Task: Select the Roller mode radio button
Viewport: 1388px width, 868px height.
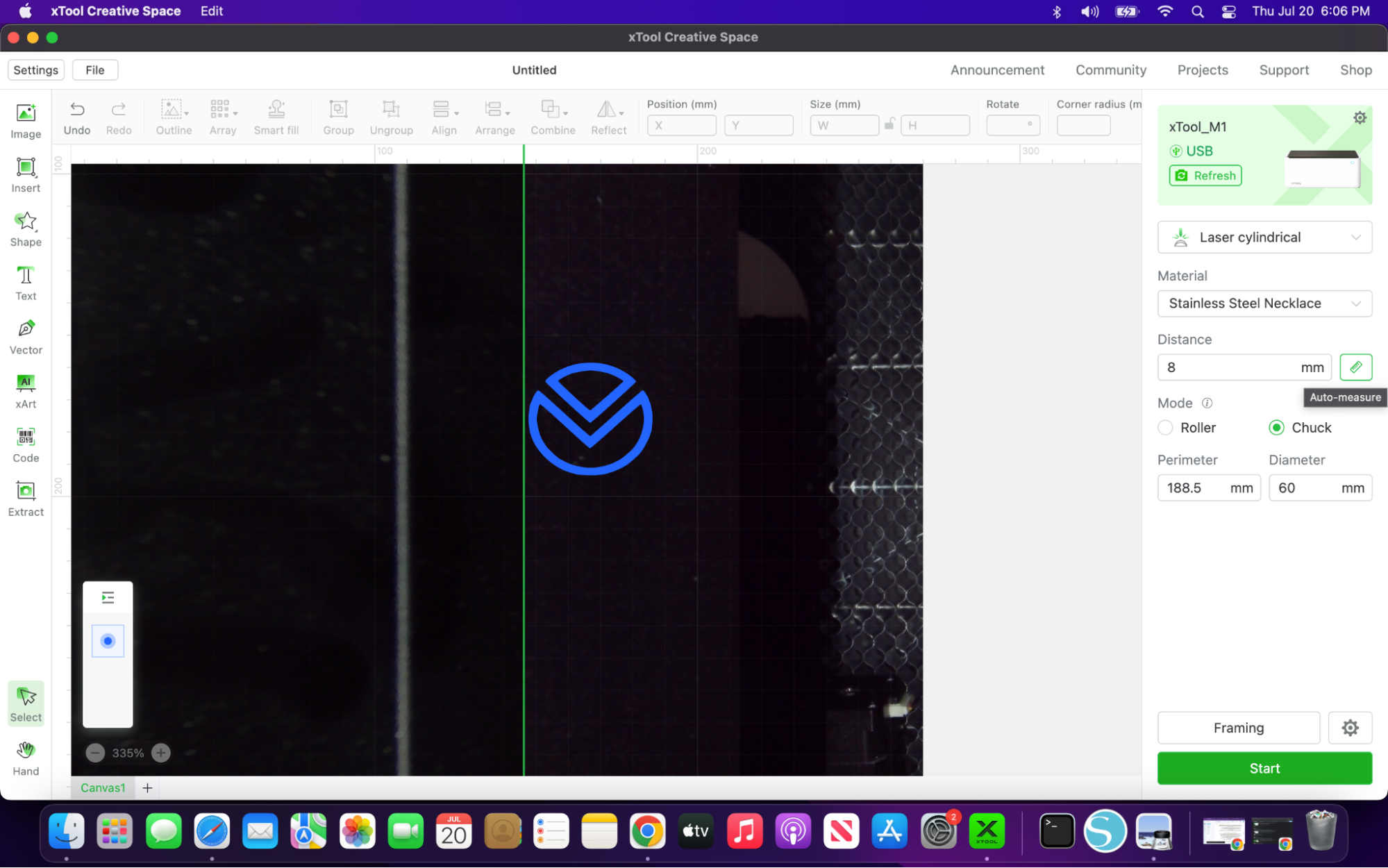Action: pos(1165,428)
